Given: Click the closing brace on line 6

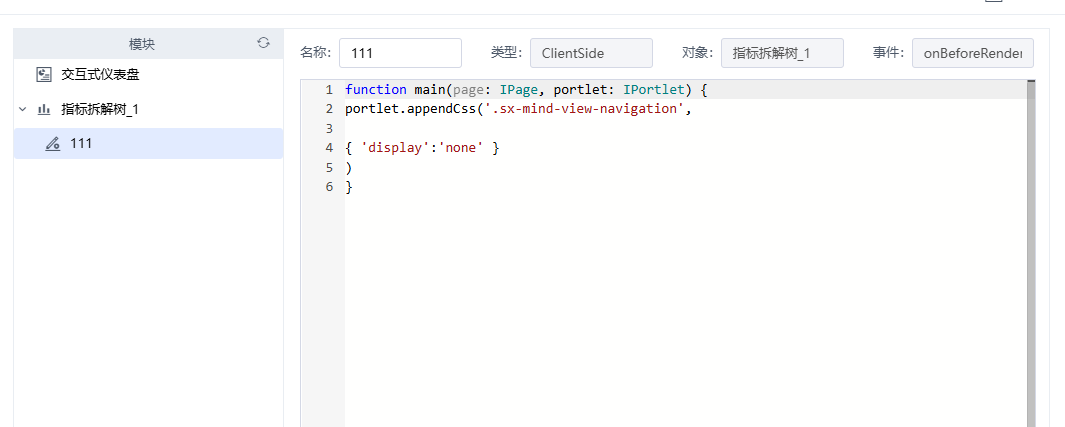Looking at the screenshot, I should [x=349, y=186].
